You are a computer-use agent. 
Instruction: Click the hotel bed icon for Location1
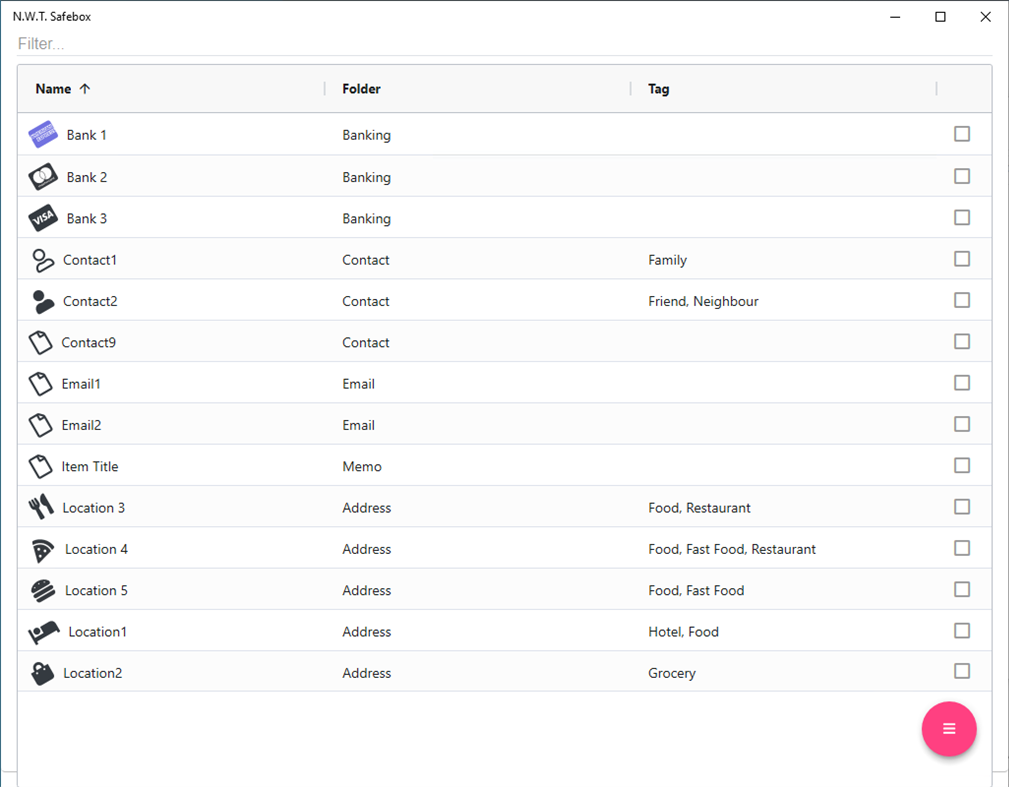[x=44, y=632]
